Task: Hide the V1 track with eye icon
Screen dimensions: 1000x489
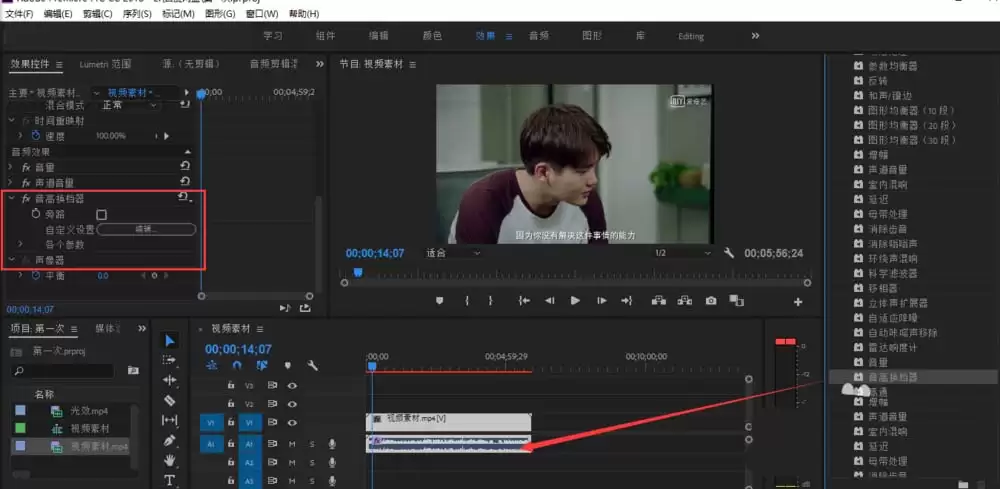Action: (293, 423)
